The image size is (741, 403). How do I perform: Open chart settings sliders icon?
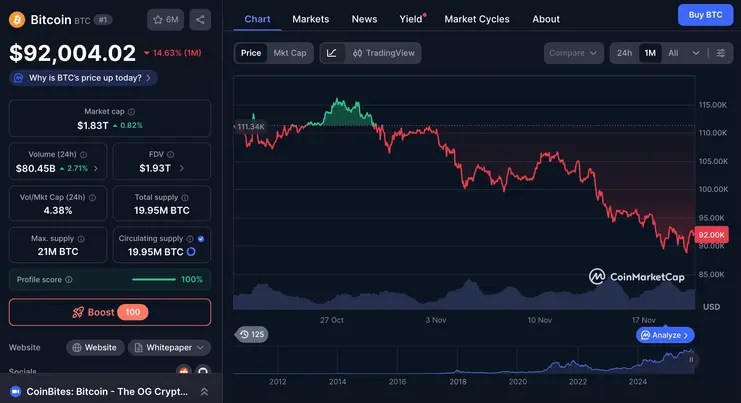[721, 53]
